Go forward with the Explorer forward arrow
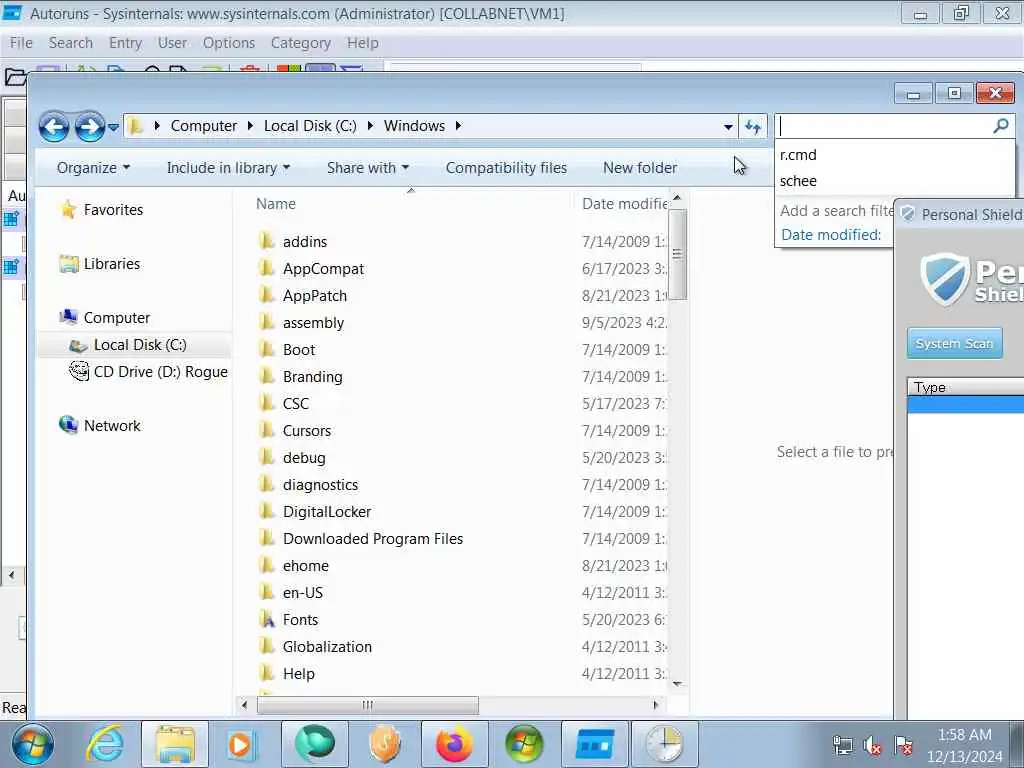Image resolution: width=1024 pixels, height=768 pixels. 89,127
